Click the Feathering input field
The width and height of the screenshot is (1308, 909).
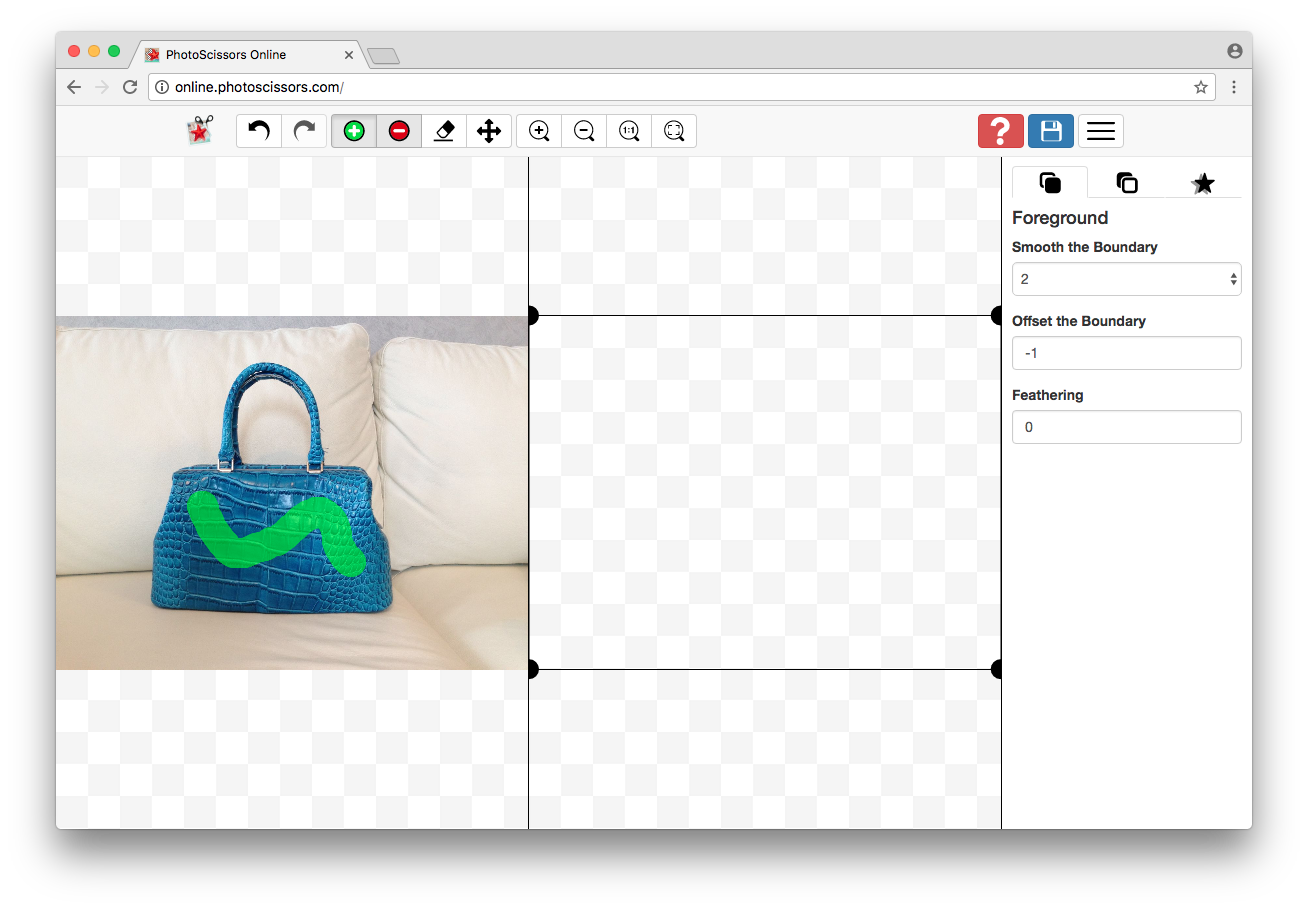[x=1126, y=427]
